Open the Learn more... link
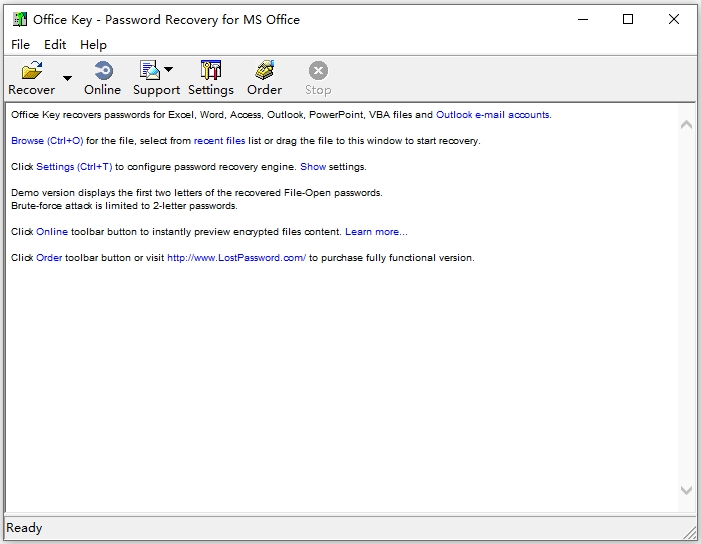The image size is (701, 544). click(376, 232)
